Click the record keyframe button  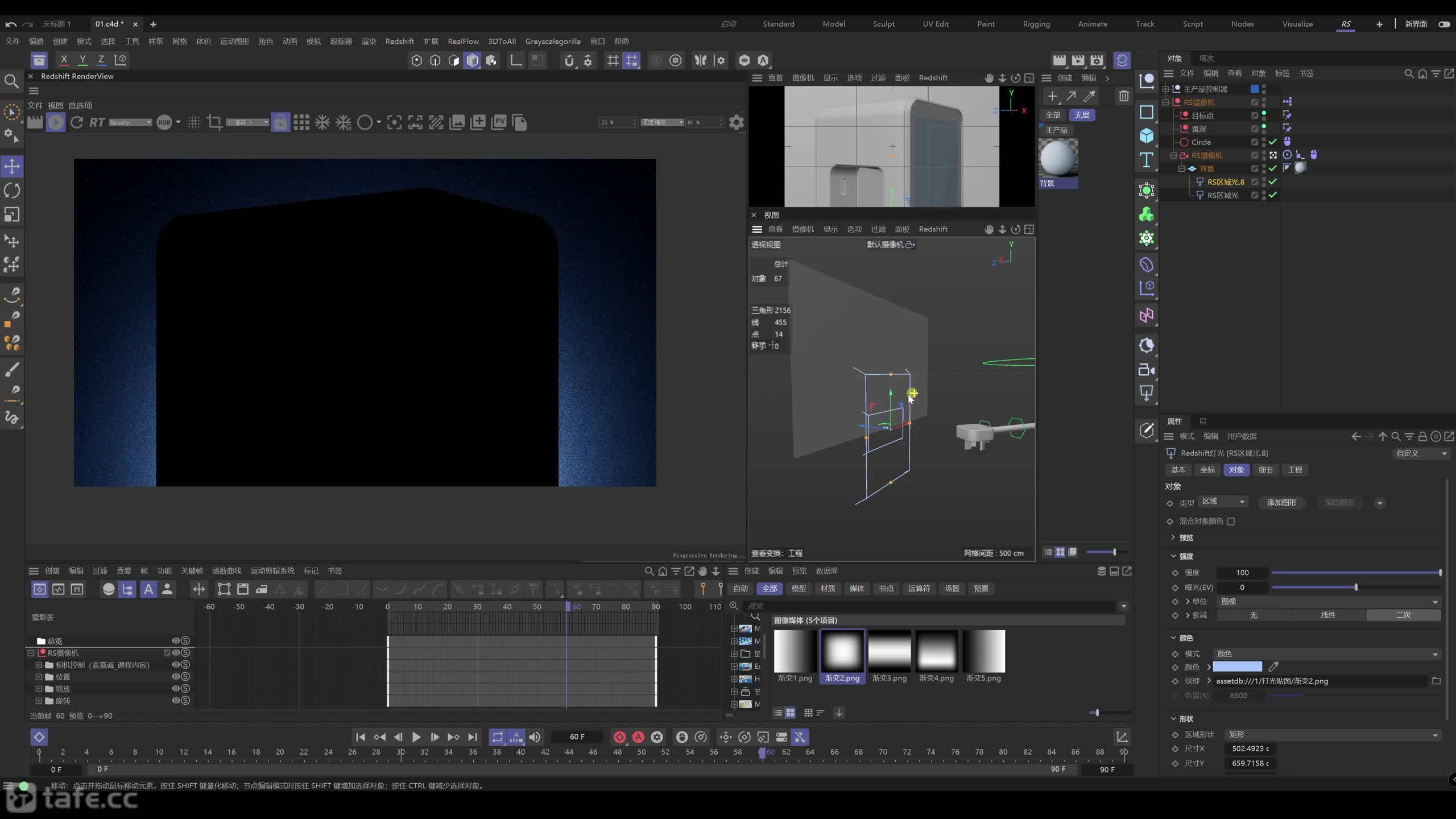(x=619, y=737)
